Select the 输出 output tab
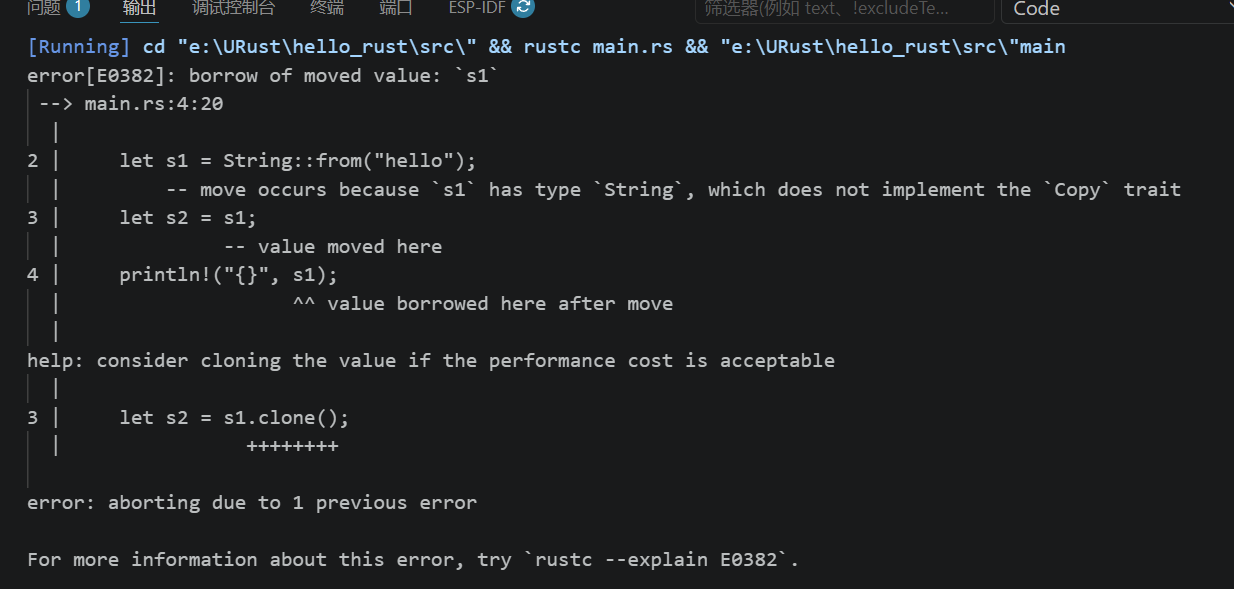 click(139, 8)
